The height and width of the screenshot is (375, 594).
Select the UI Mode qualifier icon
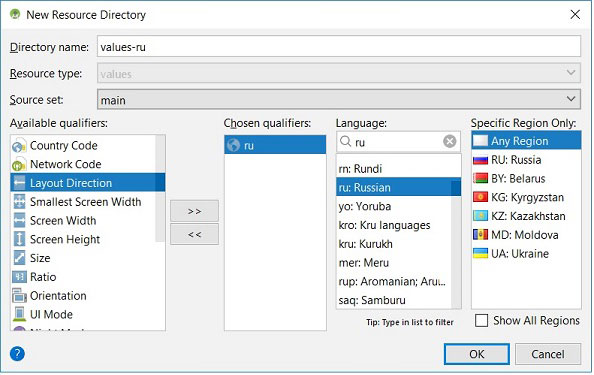[19, 314]
